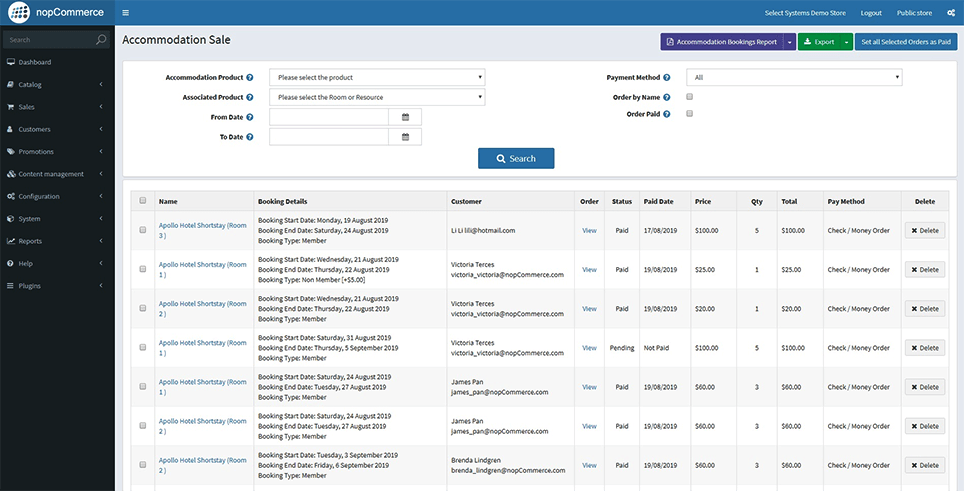Expand the Catalog menu chevron
The width and height of the screenshot is (964, 491).
(x=101, y=84)
